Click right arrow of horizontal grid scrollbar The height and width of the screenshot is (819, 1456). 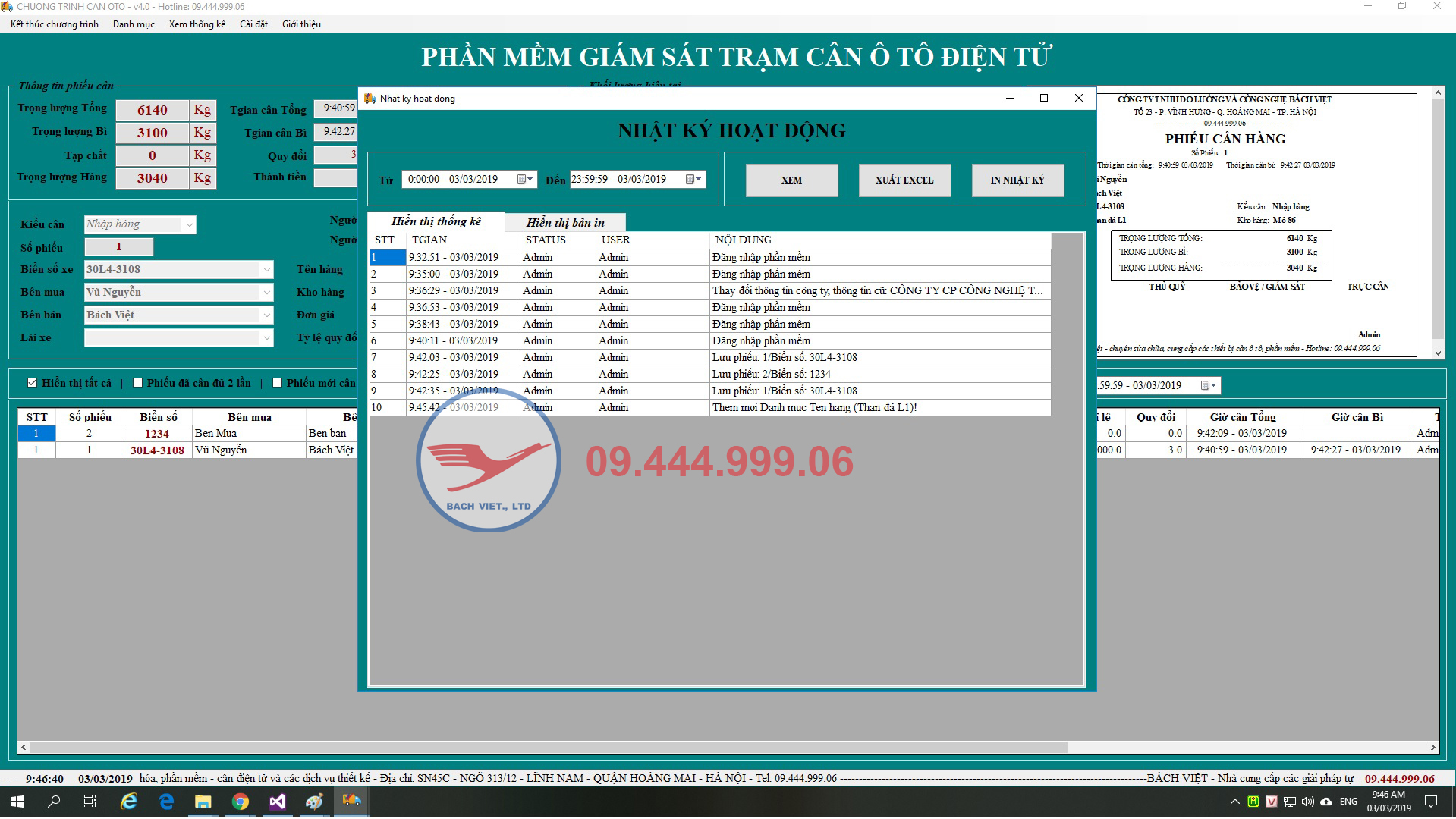(1432, 748)
